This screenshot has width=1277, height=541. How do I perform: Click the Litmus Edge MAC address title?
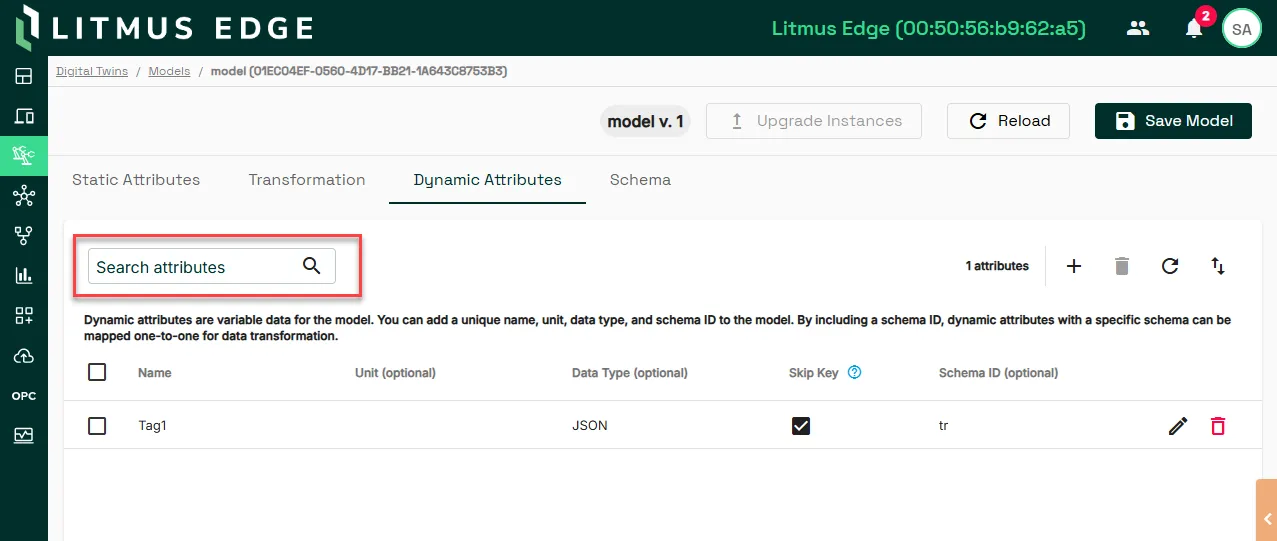[929, 28]
